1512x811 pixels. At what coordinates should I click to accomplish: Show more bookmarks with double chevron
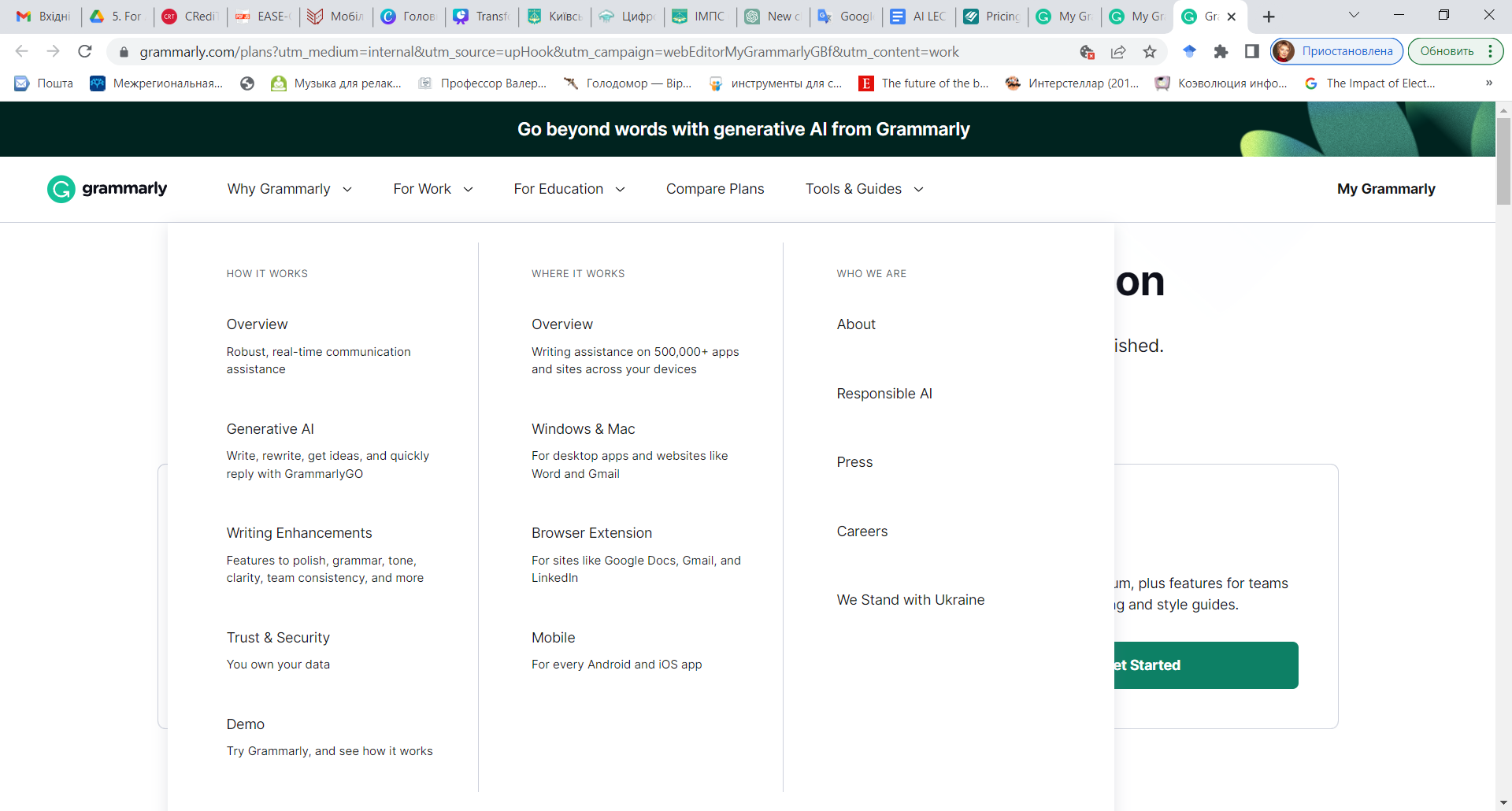click(1488, 83)
